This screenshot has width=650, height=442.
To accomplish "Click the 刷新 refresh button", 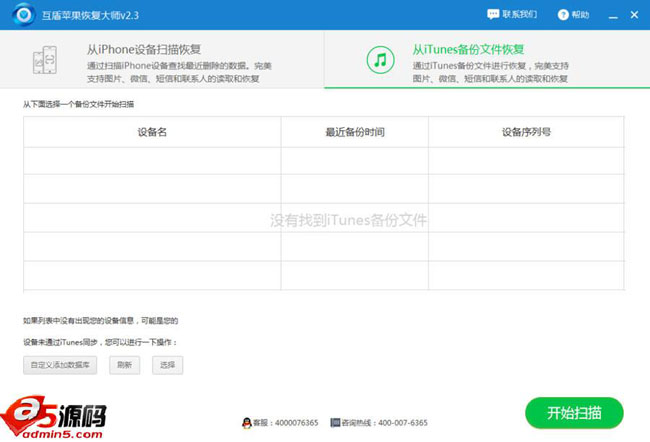I will (124, 366).
